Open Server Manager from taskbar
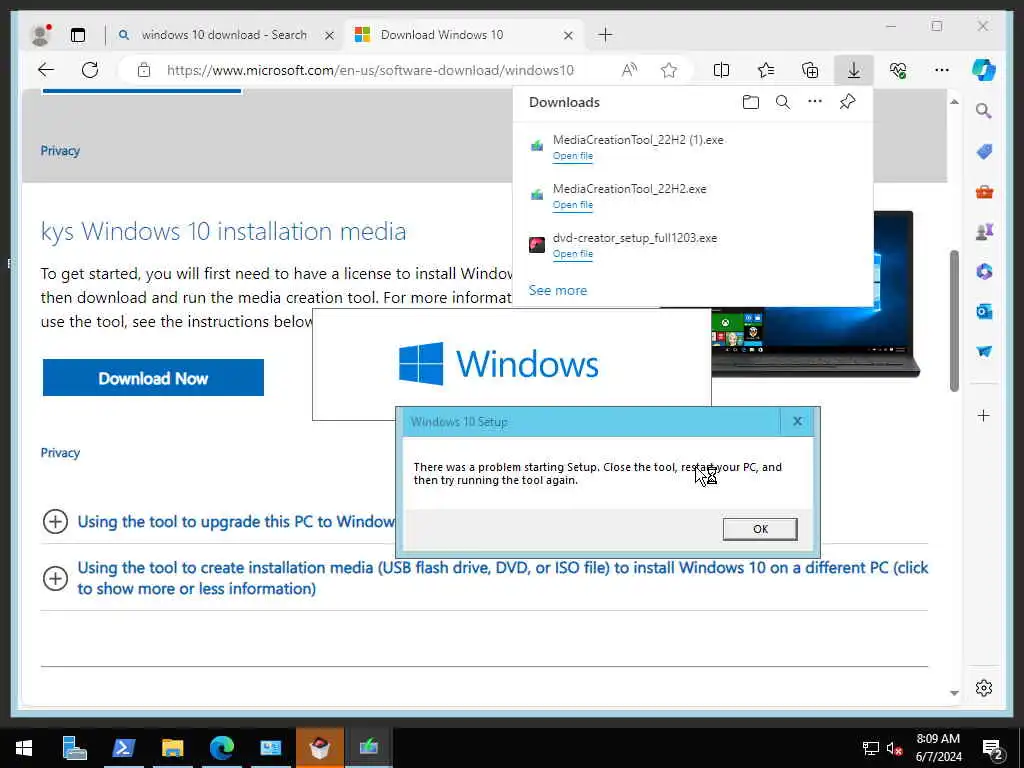This screenshot has width=1024, height=768. pyautogui.click(x=74, y=748)
